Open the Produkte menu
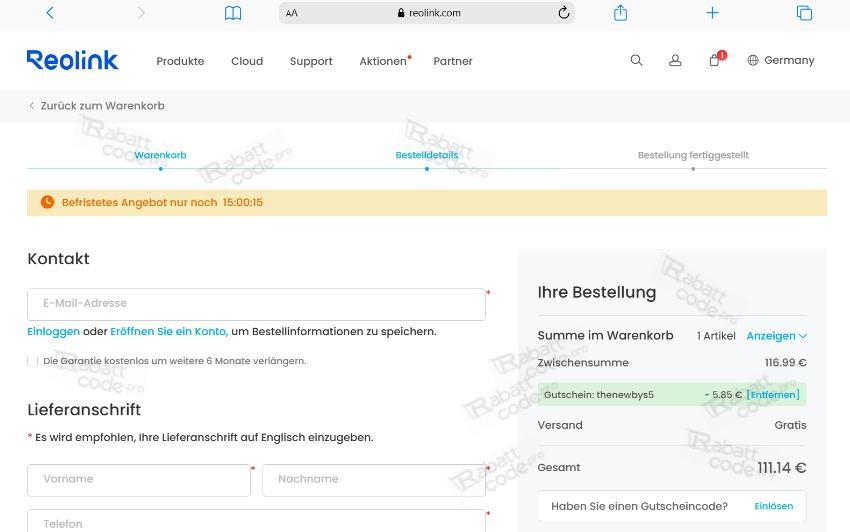This screenshot has width=850, height=532. [x=180, y=61]
